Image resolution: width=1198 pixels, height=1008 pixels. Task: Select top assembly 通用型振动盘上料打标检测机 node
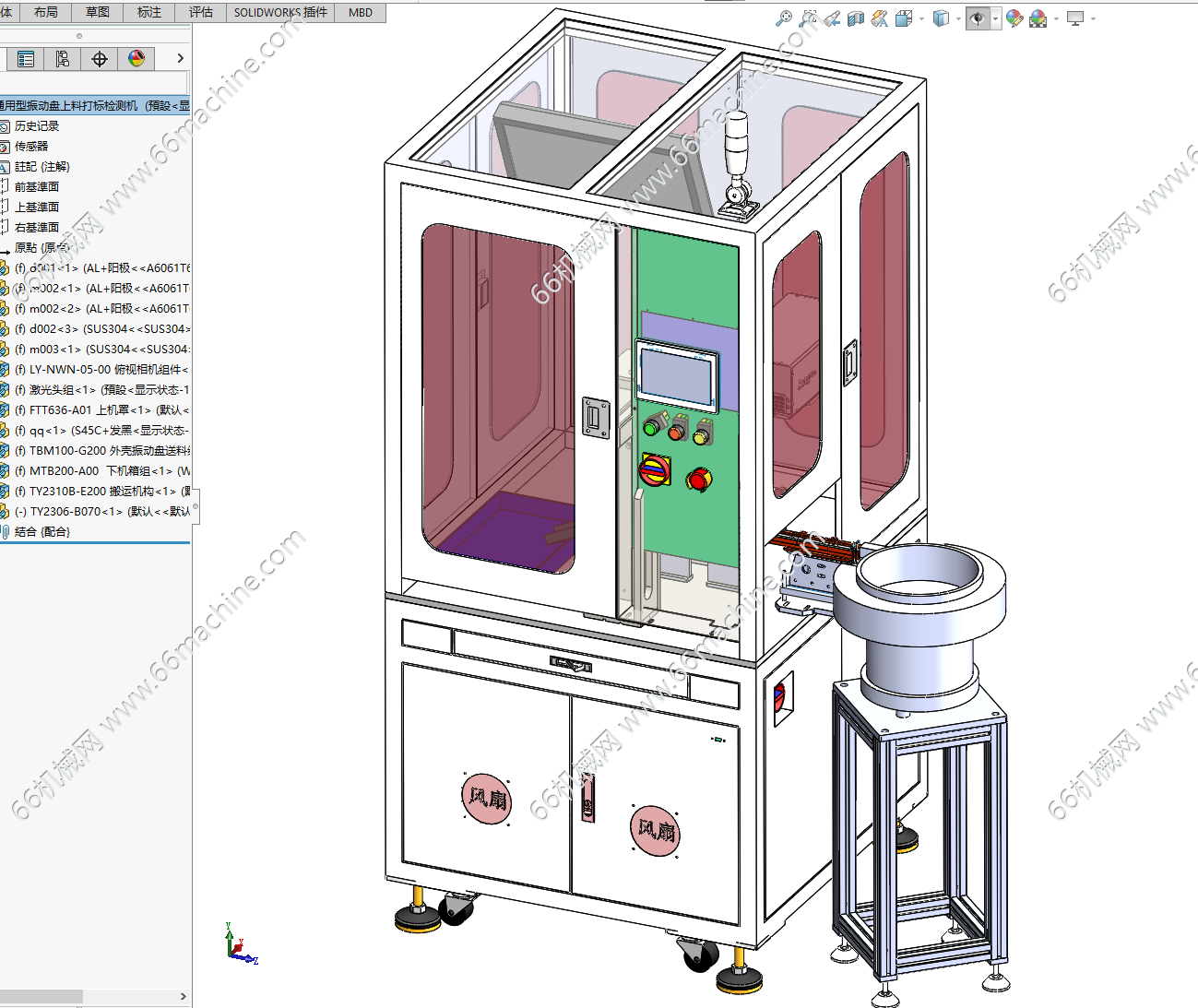coord(95,105)
